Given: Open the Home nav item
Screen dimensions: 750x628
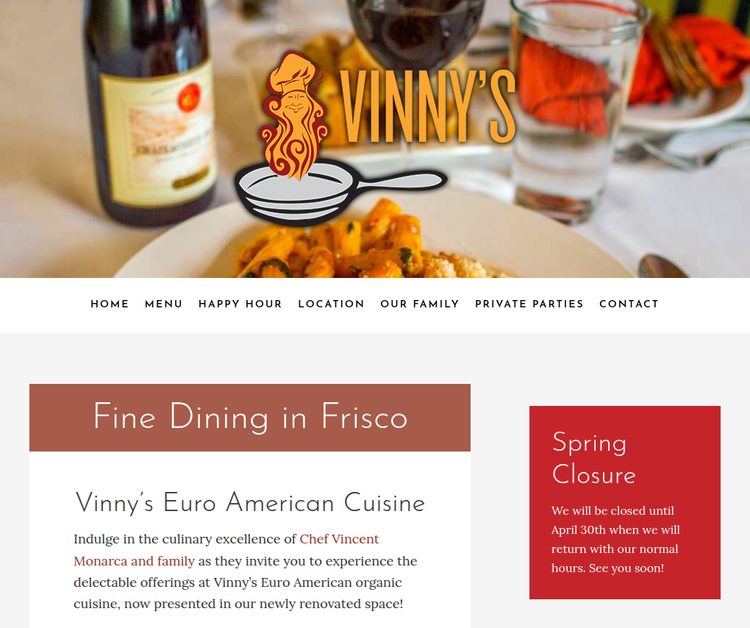Looking at the screenshot, I should tap(110, 304).
